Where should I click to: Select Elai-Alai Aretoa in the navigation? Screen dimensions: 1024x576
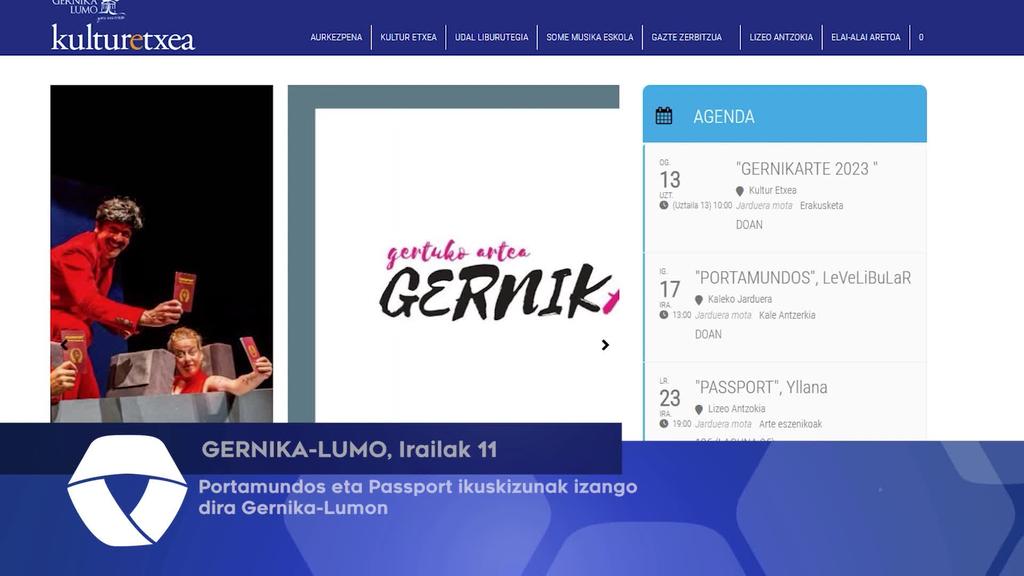pos(865,37)
